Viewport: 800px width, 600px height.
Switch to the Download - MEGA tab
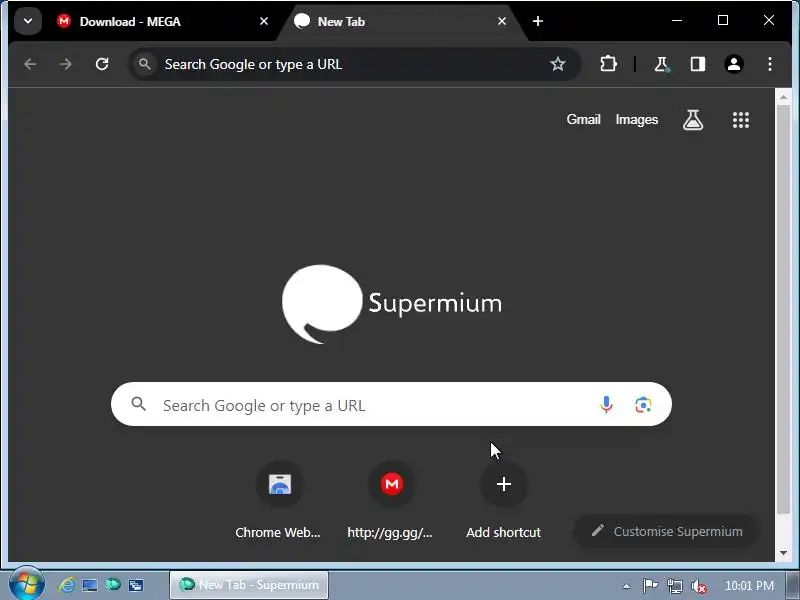161,21
